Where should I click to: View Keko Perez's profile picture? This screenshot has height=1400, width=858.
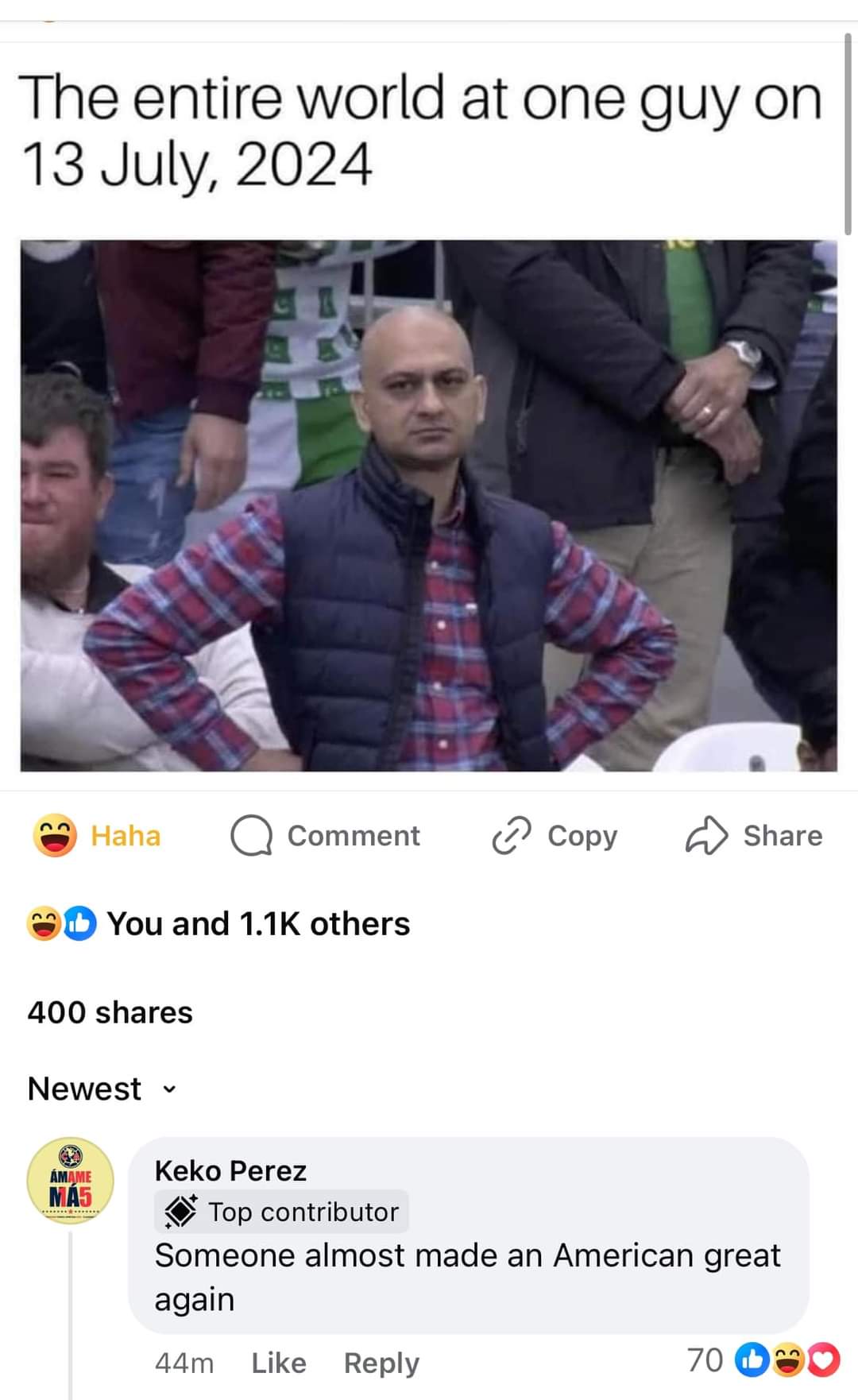click(71, 1181)
